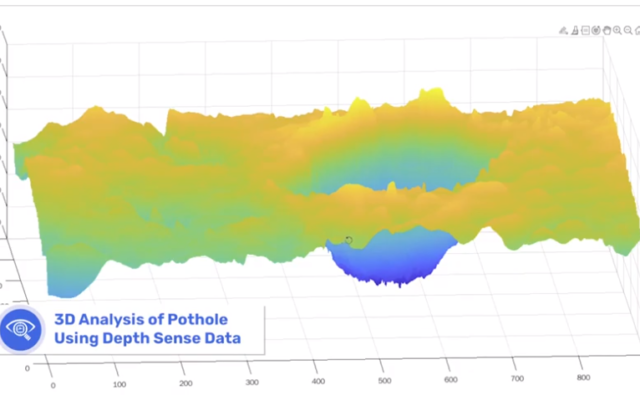This screenshot has height=395, width=640.
Task: Enable the Data Tips tool
Action: click(x=585, y=30)
